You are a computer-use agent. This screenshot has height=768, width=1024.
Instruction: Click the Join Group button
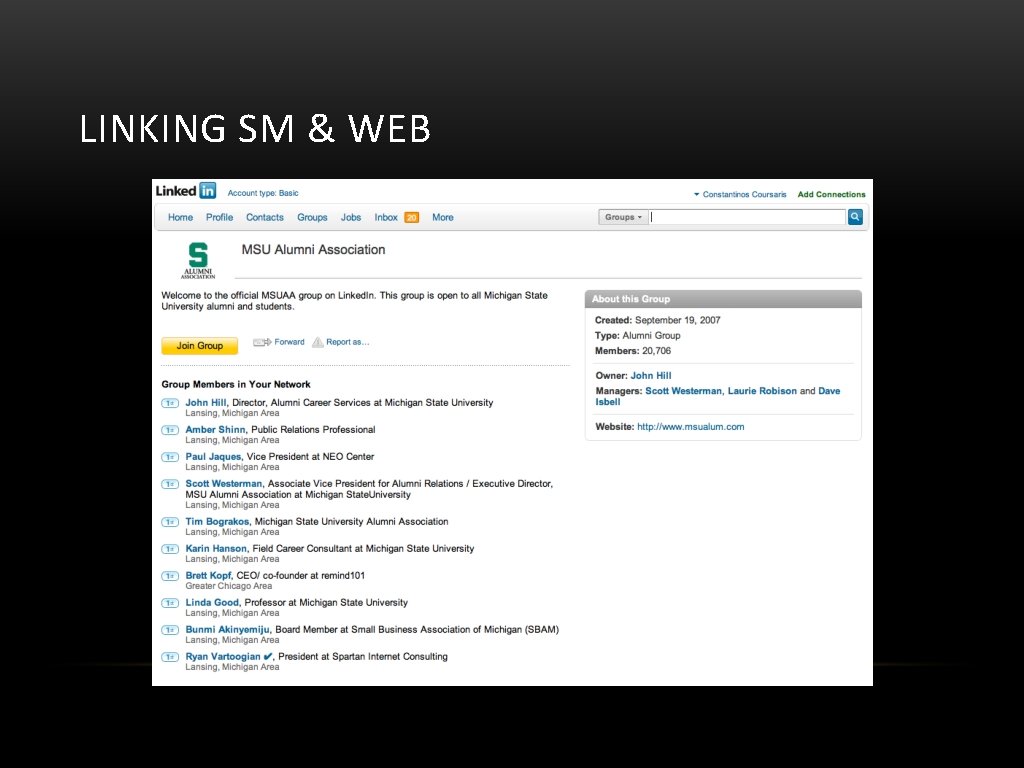coord(200,345)
